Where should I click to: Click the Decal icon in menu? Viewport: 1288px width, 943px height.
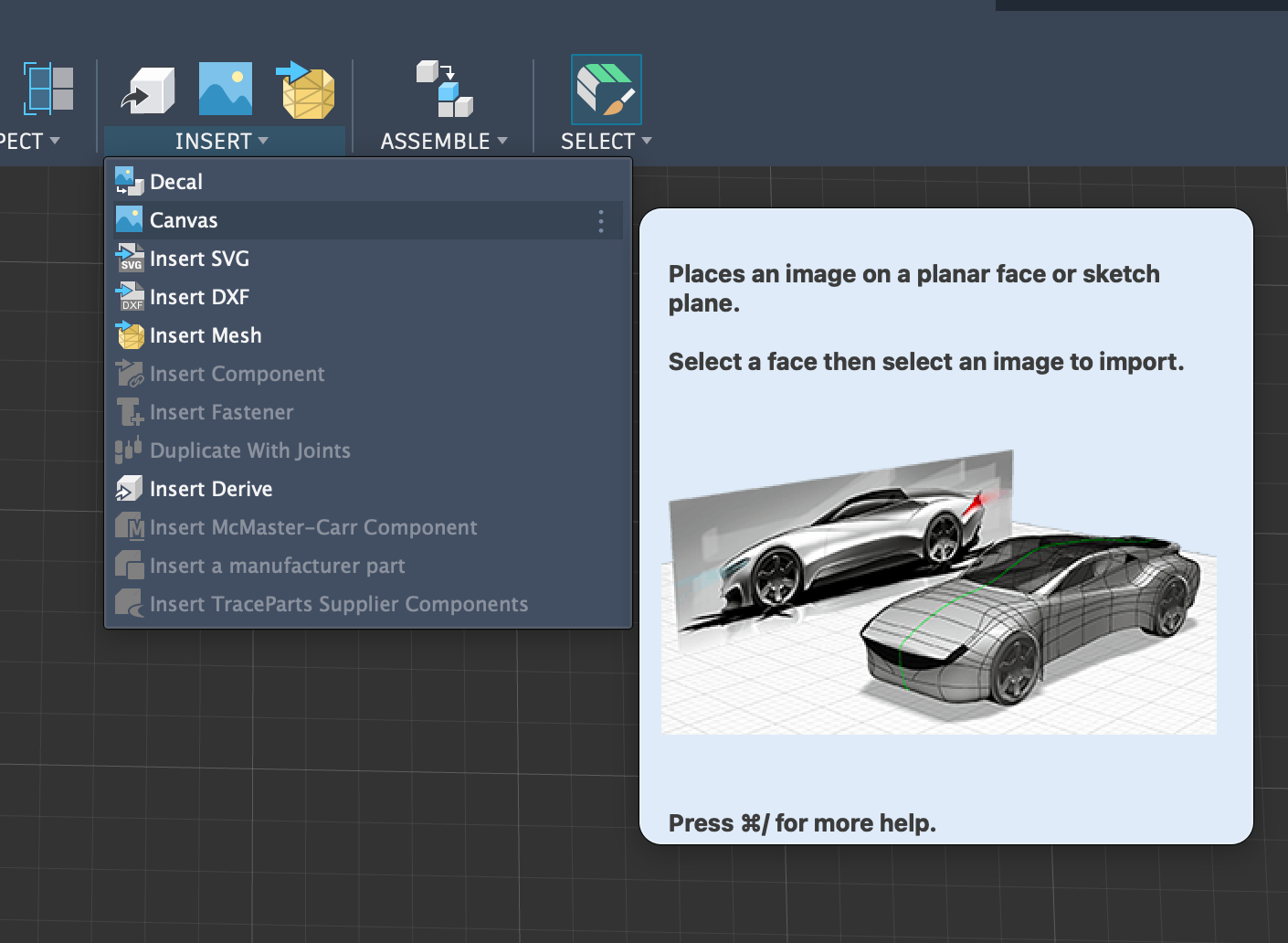(129, 182)
